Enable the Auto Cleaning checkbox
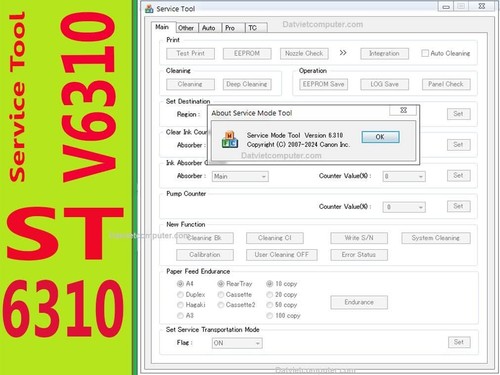 (425, 53)
